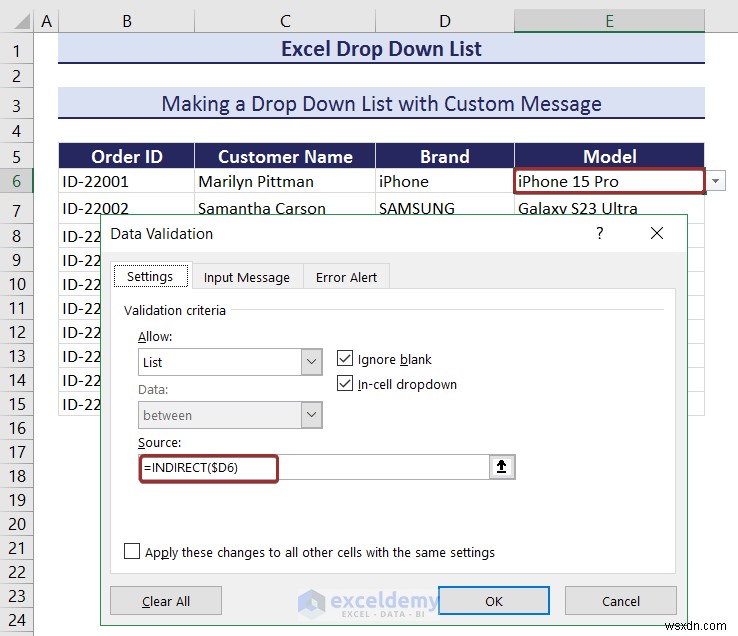Click the Clear All button

point(166,601)
